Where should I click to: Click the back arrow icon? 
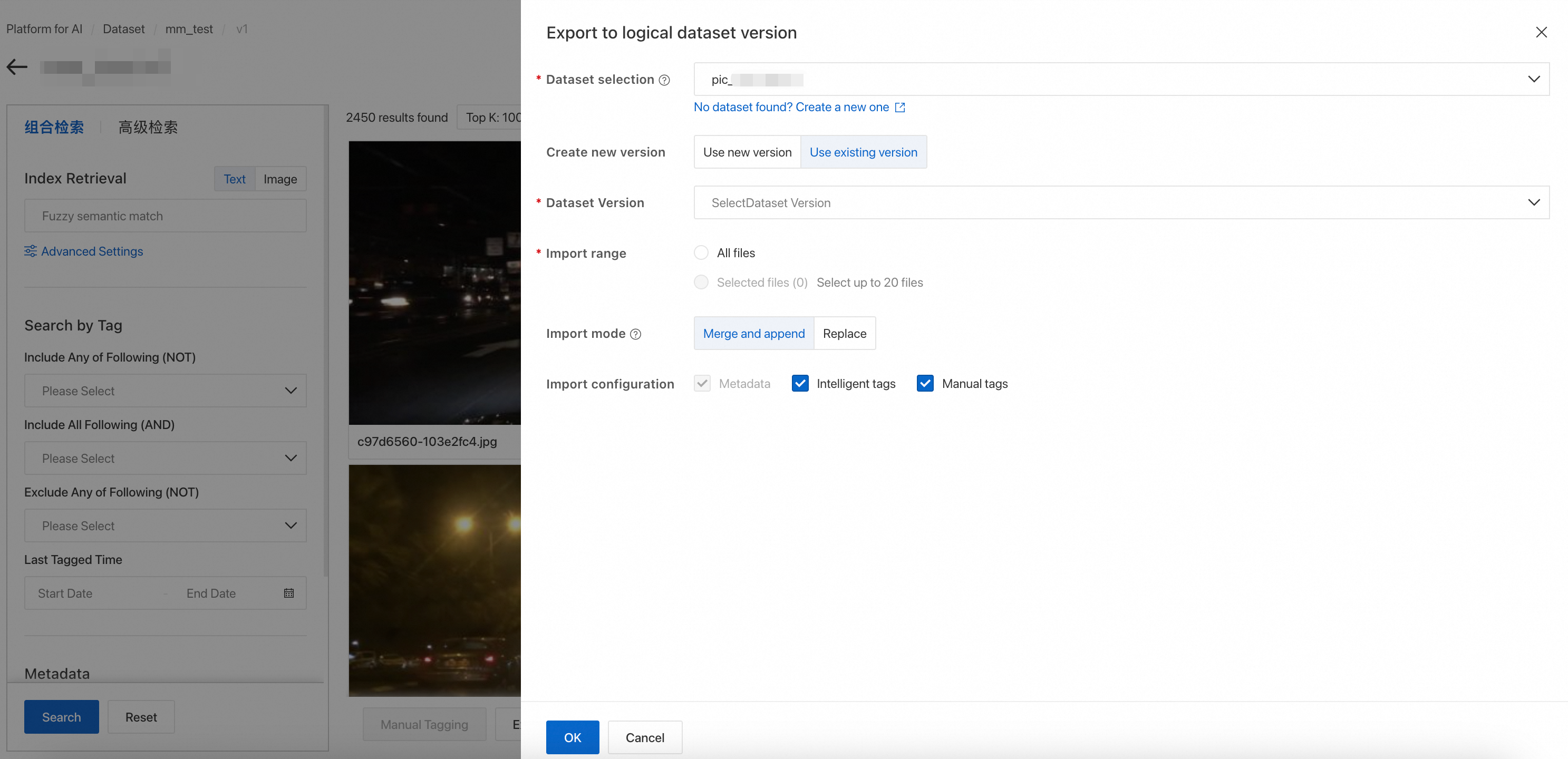tap(17, 66)
